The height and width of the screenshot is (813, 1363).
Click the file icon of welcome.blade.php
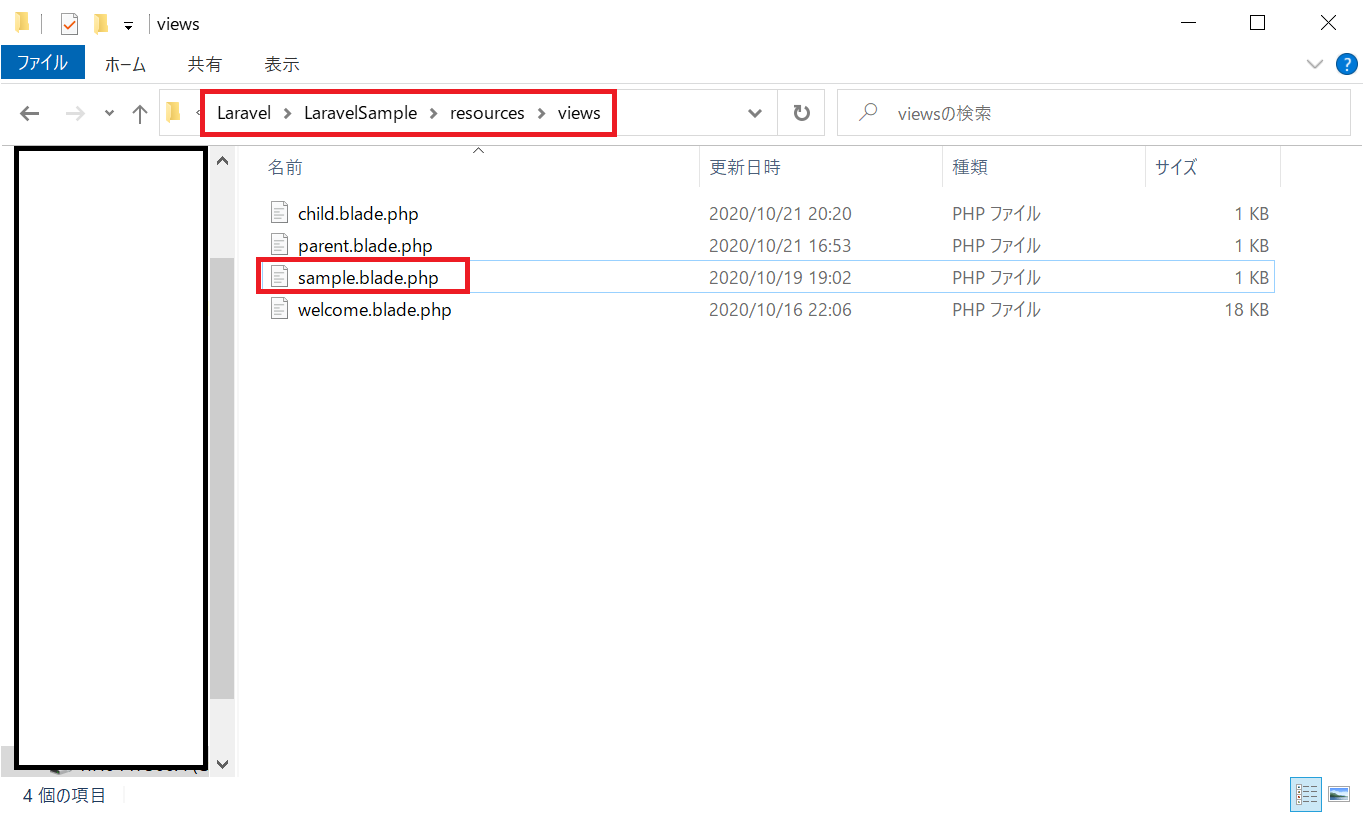point(279,310)
